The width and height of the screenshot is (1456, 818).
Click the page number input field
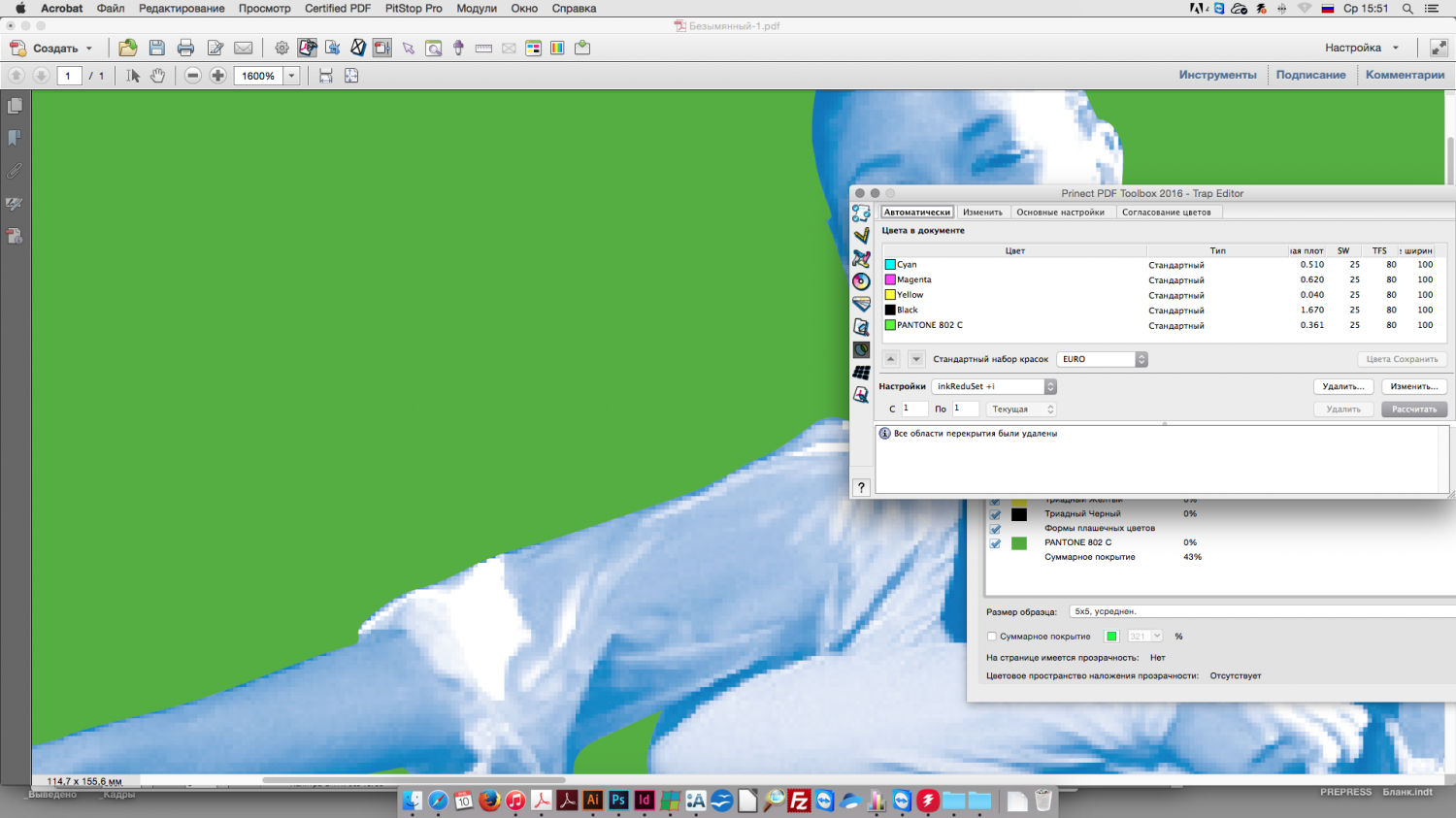[x=69, y=76]
